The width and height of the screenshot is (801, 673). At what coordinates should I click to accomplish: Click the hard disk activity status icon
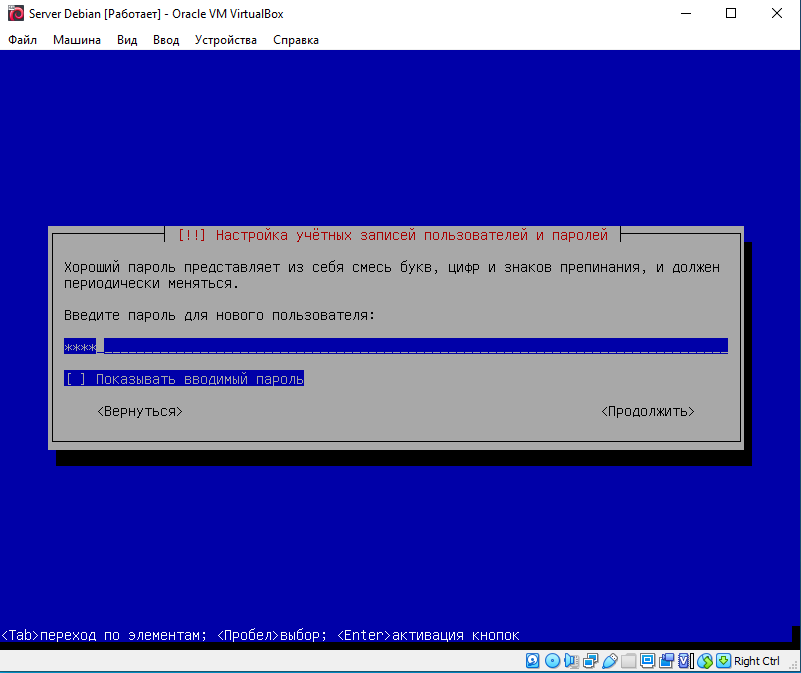[x=533, y=661]
